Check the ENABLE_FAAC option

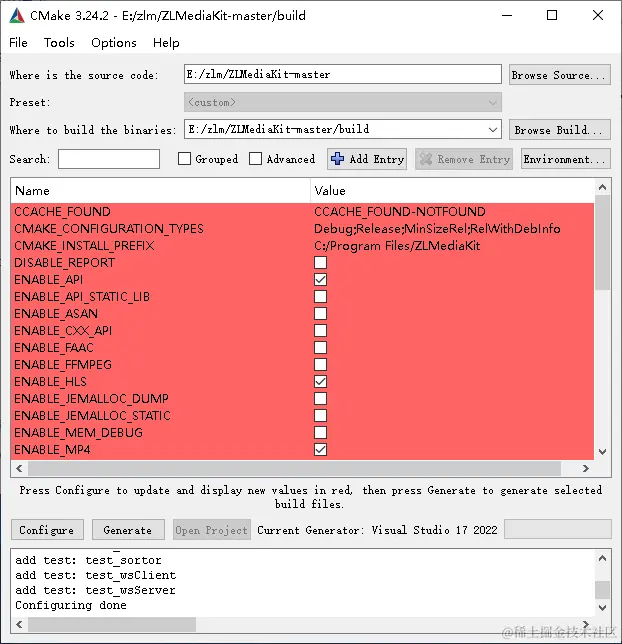[x=320, y=347]
